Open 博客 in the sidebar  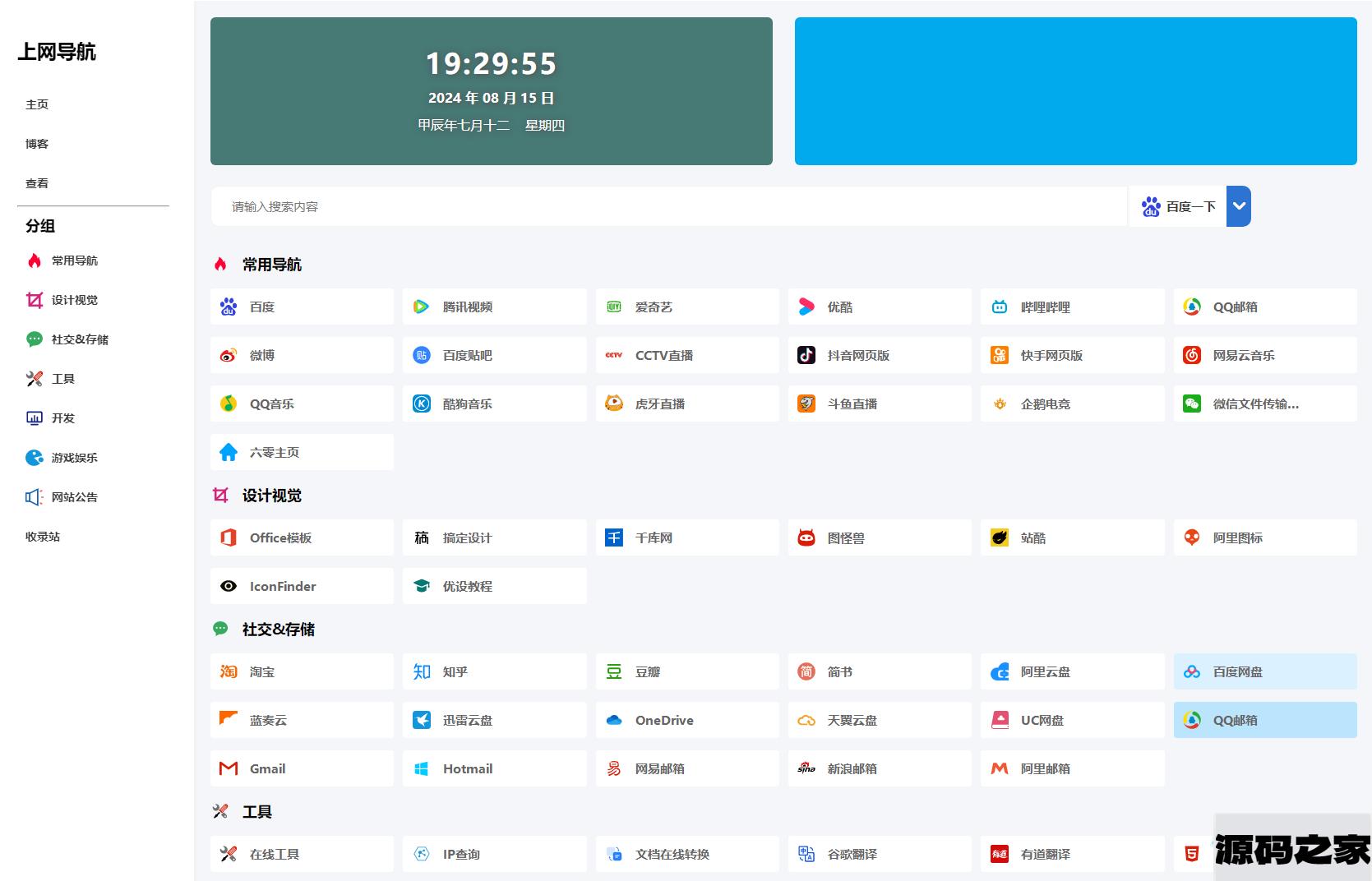coord(37,144)
